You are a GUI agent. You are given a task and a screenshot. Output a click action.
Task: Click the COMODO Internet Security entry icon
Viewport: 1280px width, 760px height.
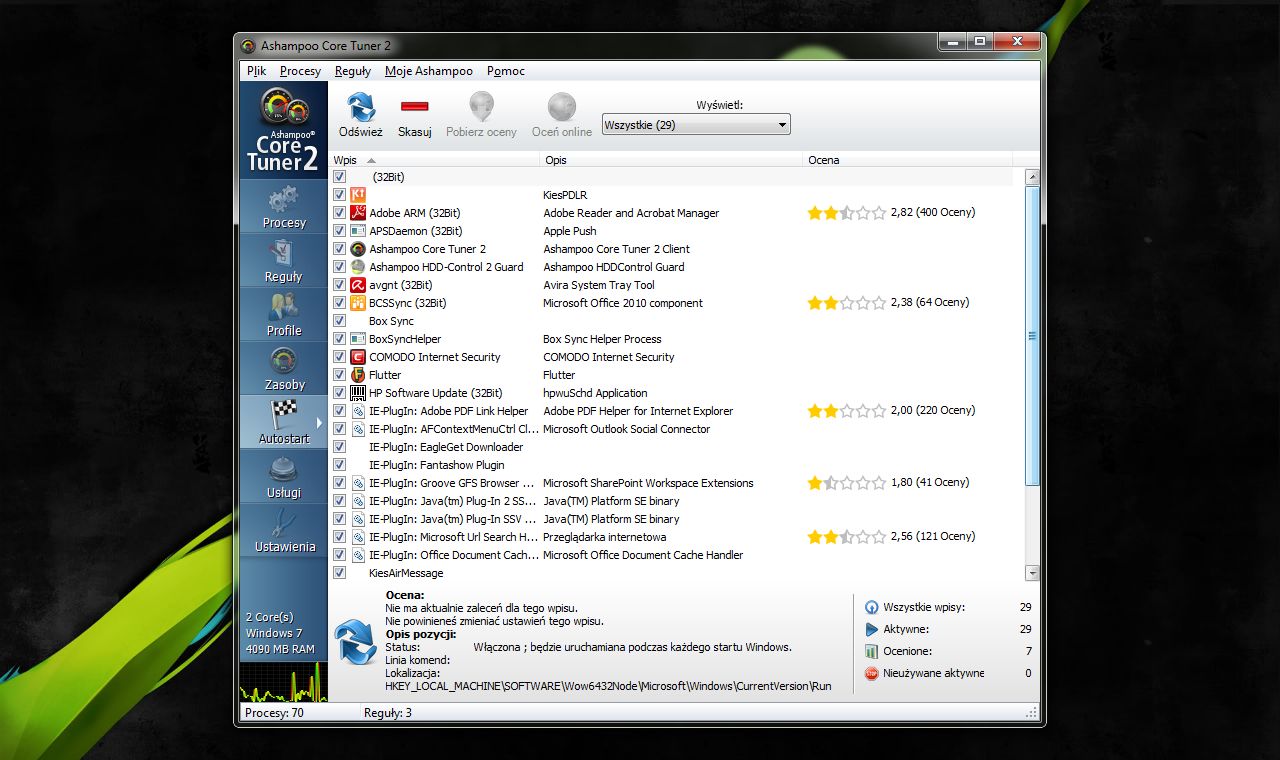coord(358,357)
